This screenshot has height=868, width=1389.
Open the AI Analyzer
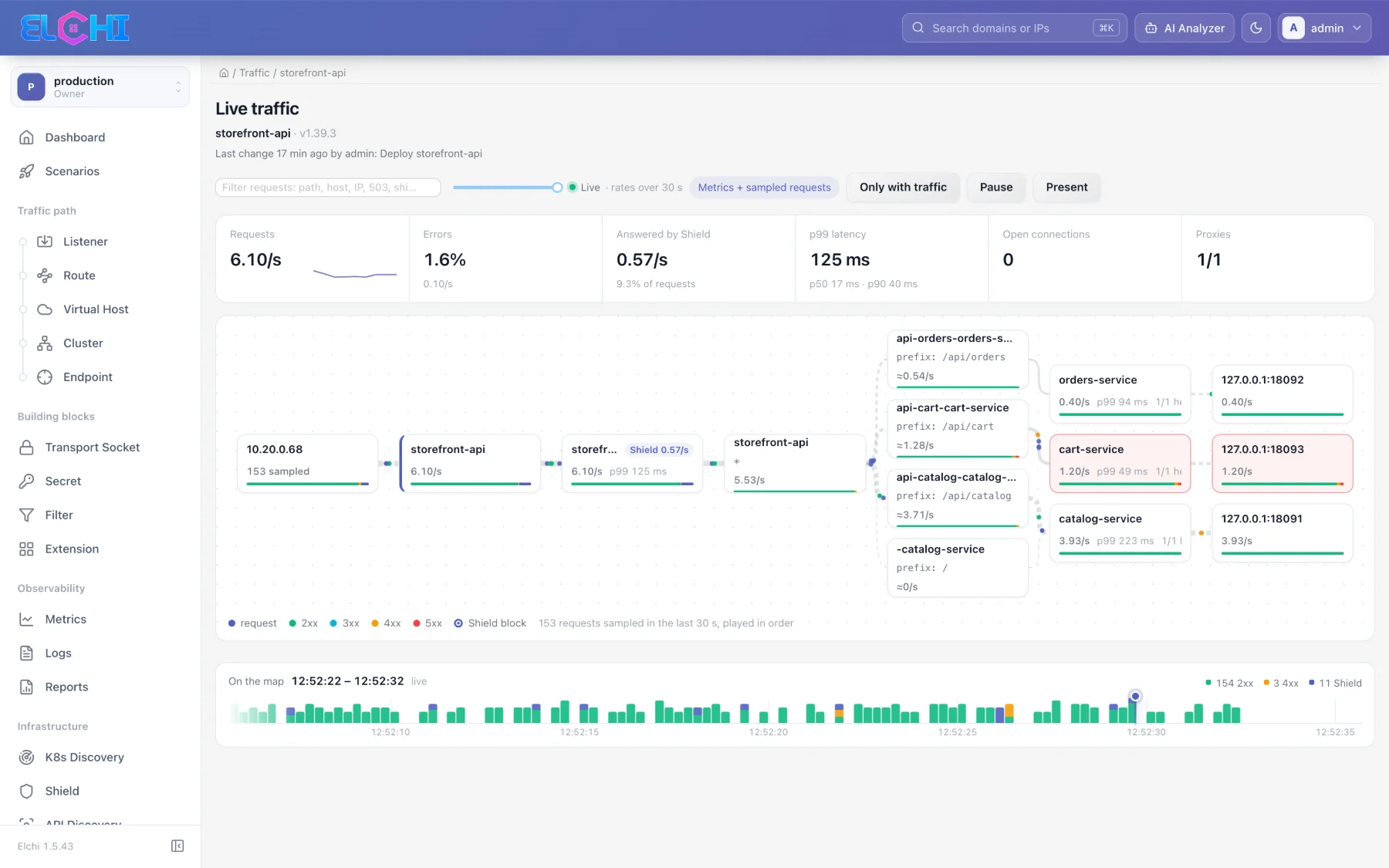tap(1185, 28)
